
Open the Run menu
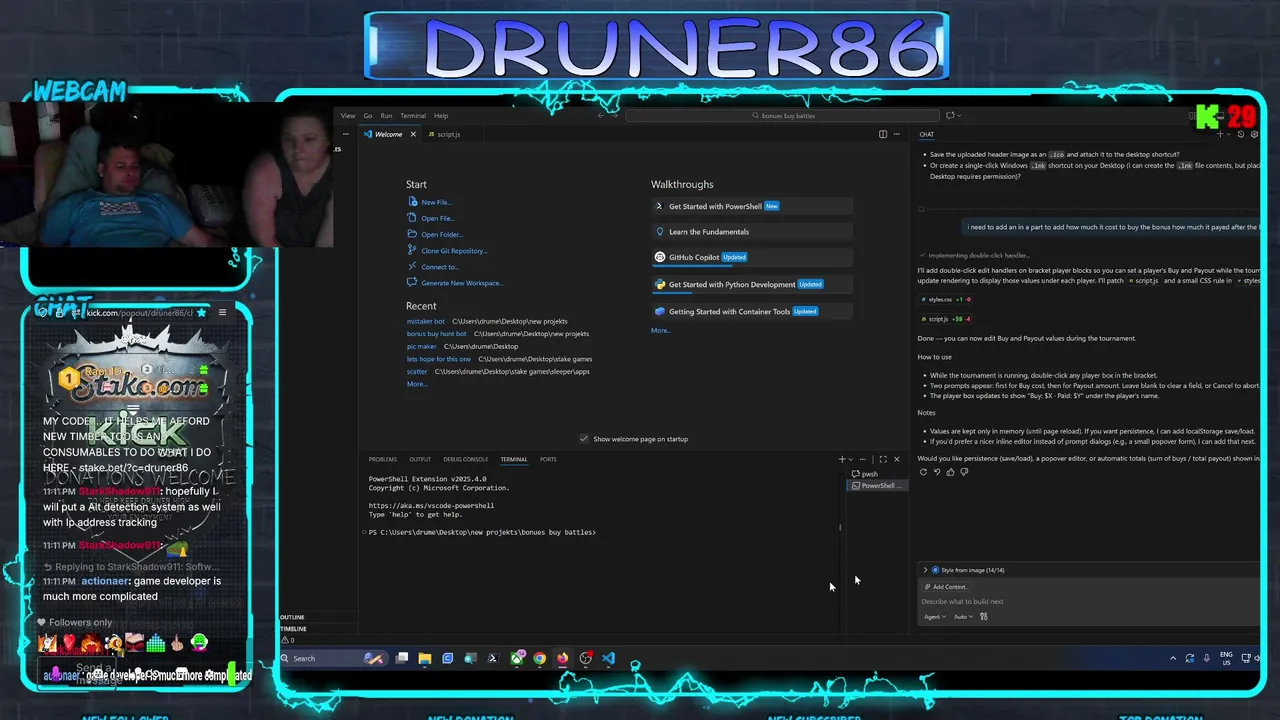386,116
